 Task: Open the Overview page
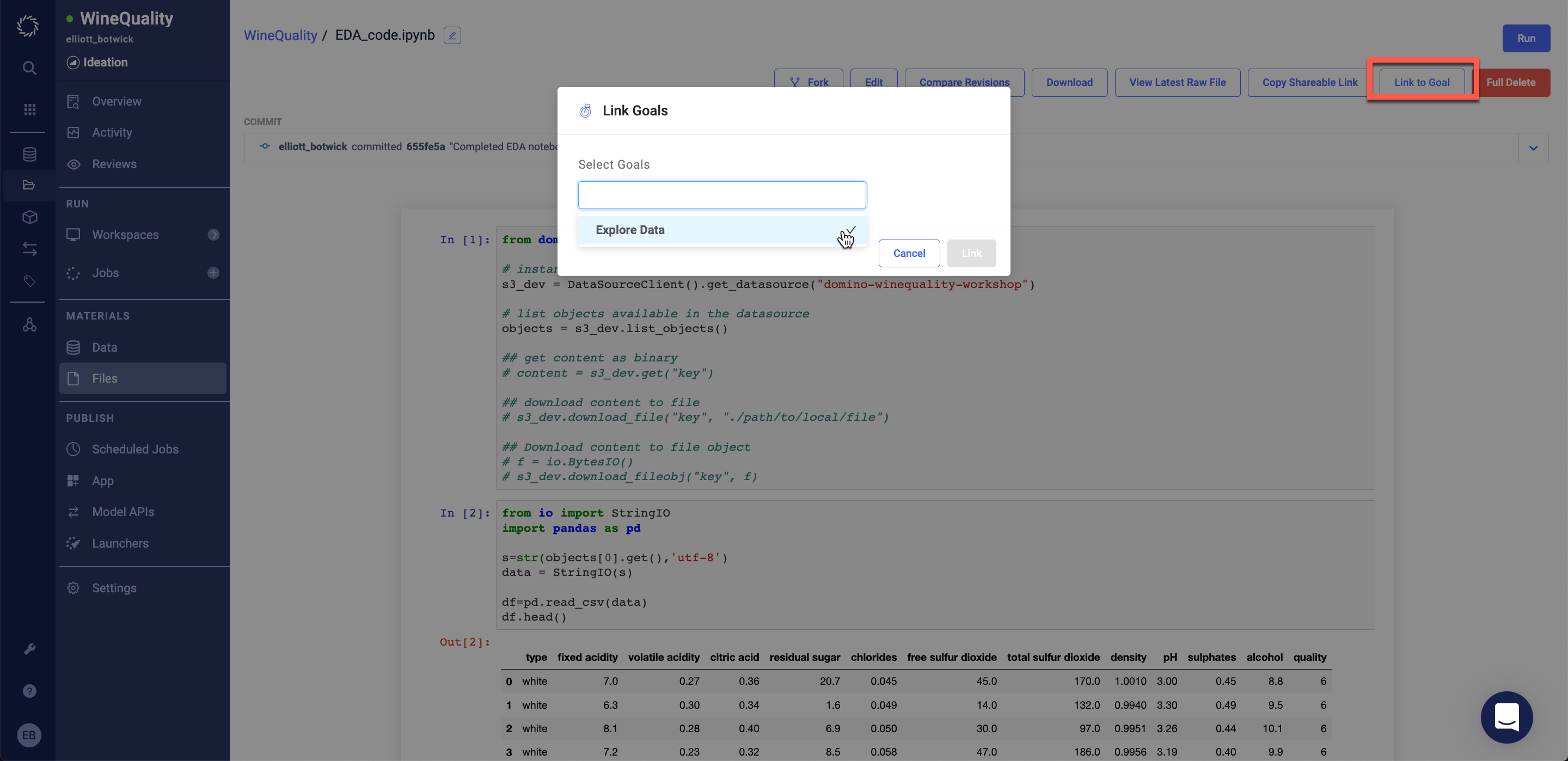pos(117,101)
